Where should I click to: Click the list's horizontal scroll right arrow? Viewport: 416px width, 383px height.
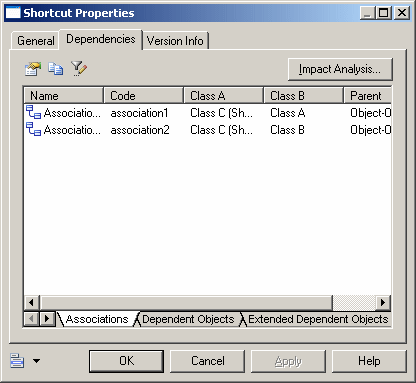(383, 303)
